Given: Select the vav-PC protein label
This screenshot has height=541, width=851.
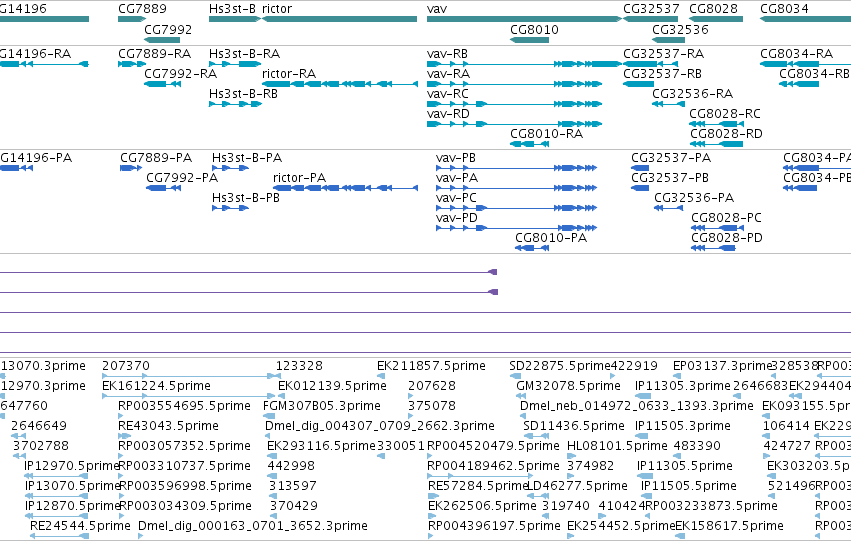Looking at the screenshot, I should tap(456, 198).
